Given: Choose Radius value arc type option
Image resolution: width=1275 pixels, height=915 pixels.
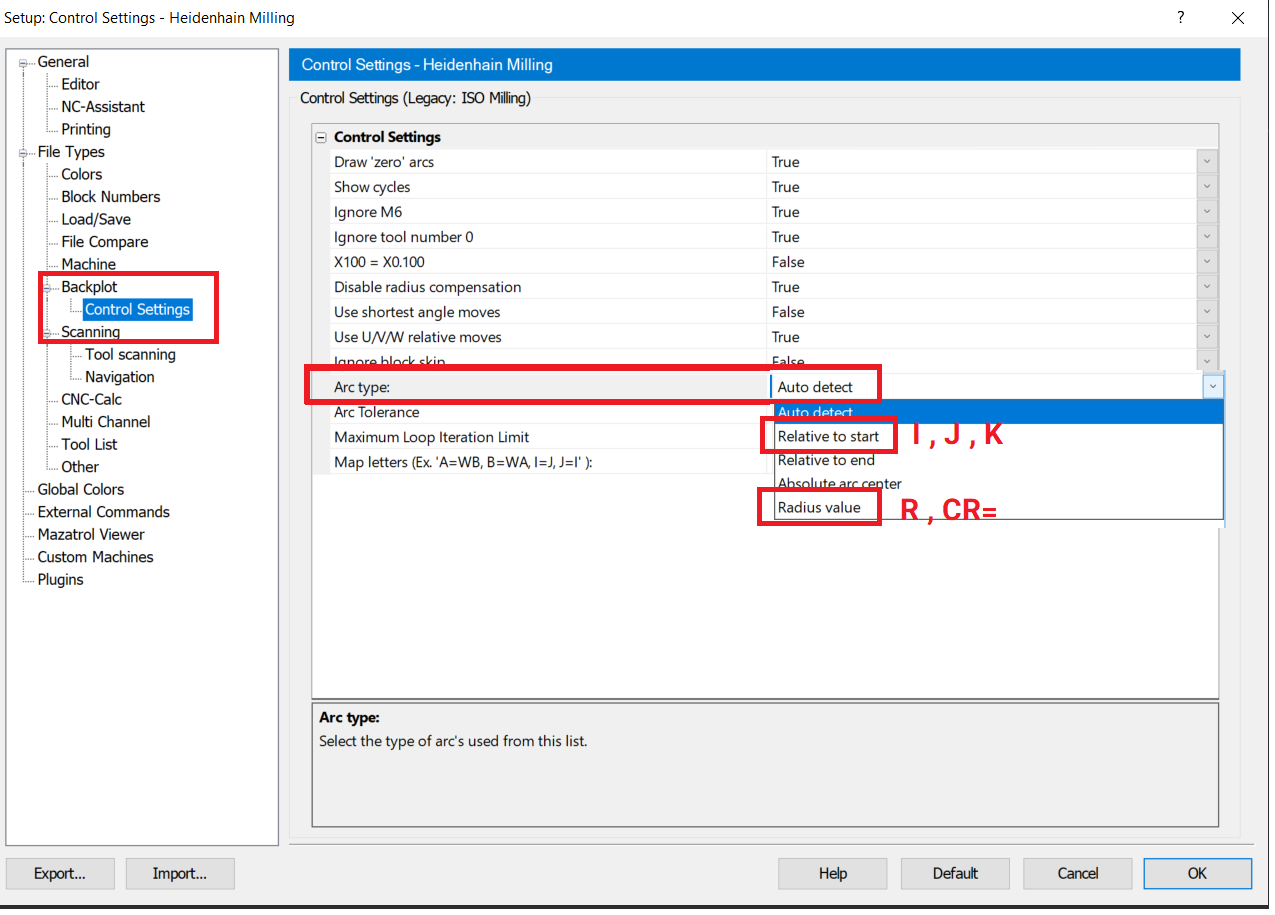Looking at the screenshot, I should (x=998, y=507).
